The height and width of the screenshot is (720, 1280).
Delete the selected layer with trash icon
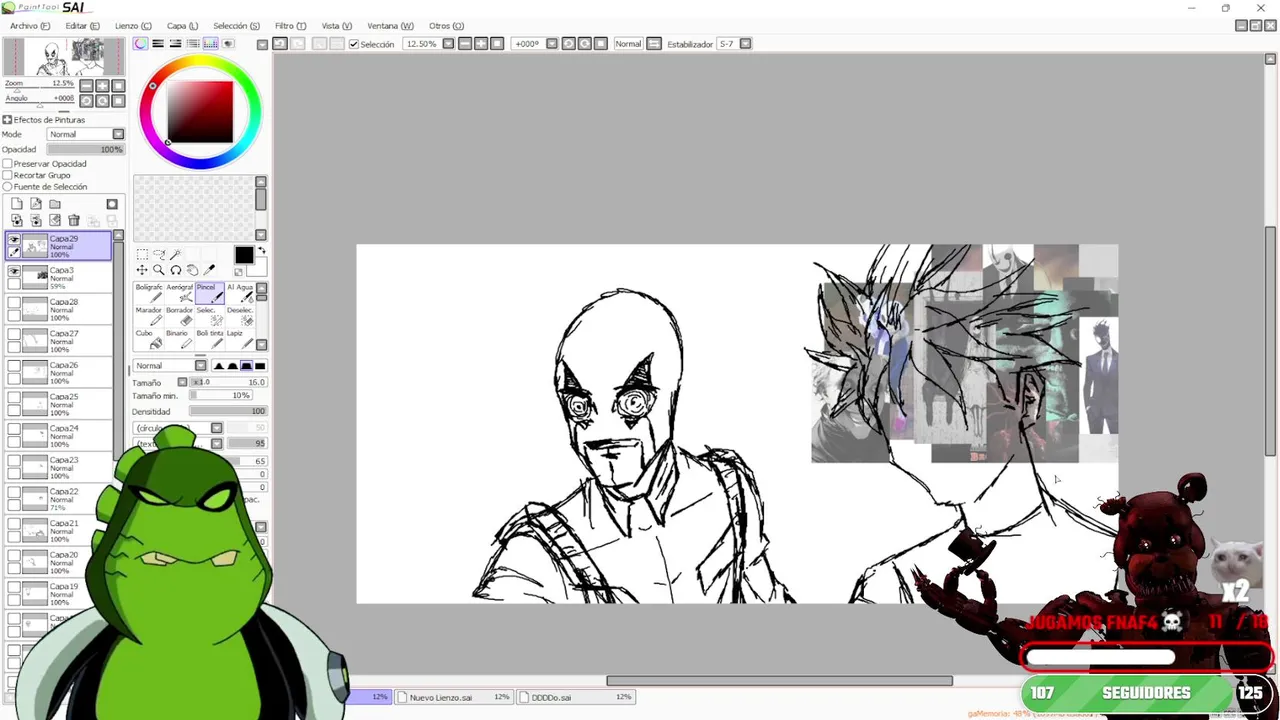pos(74,220)
